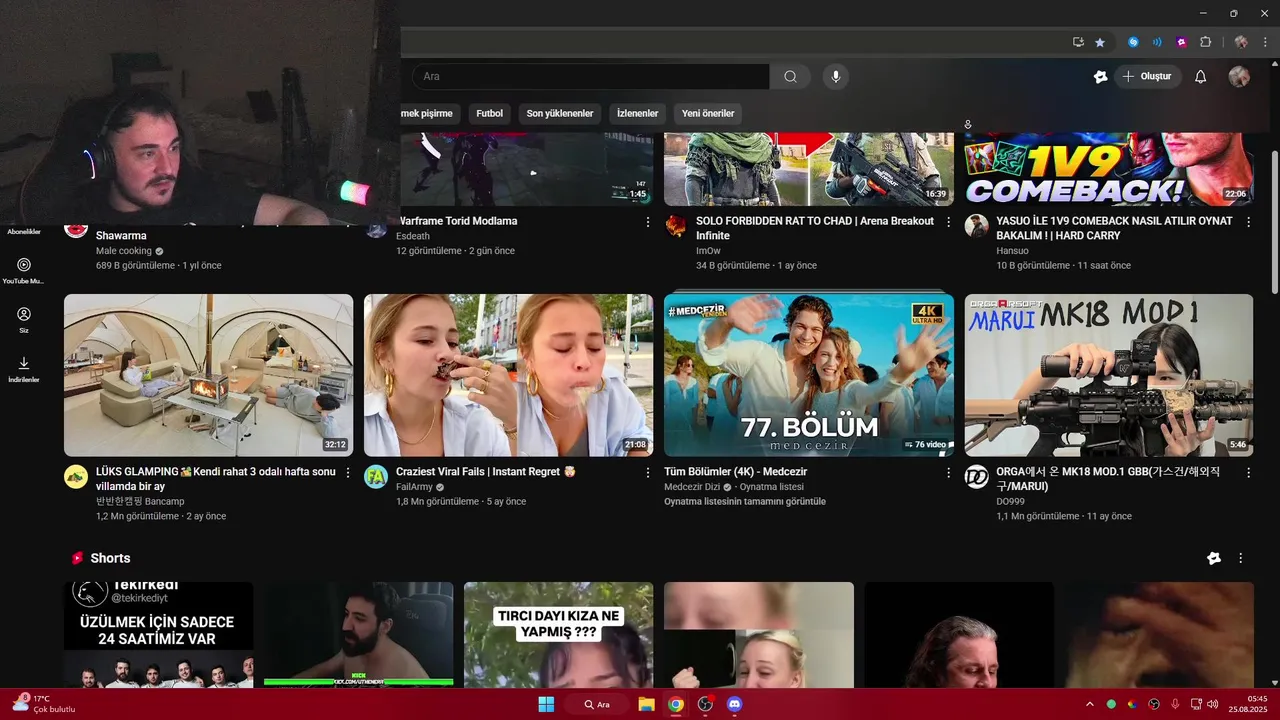
Task: Click taskbar Ara search box
Action: (x=597, y=704)
